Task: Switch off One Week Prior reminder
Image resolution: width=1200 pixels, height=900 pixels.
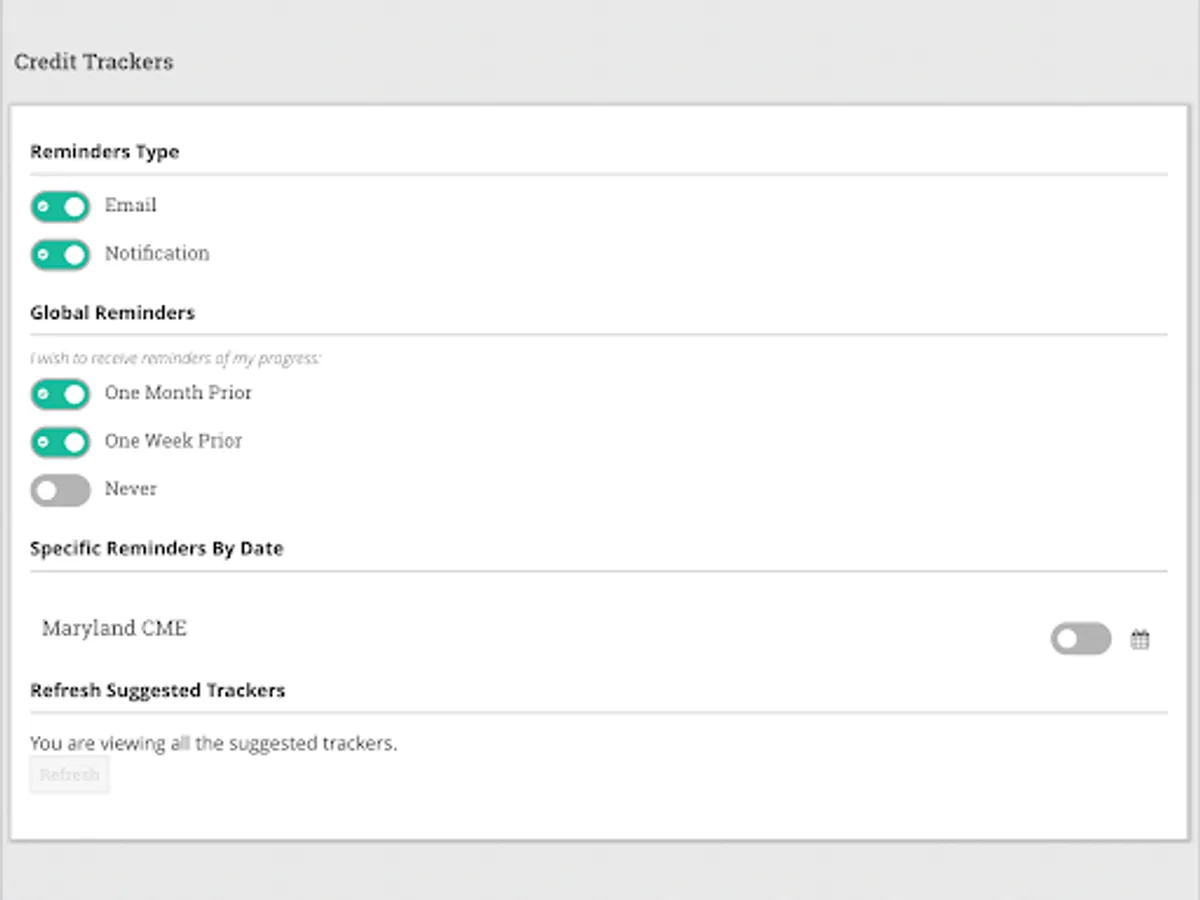Action: tap(60, 442)
